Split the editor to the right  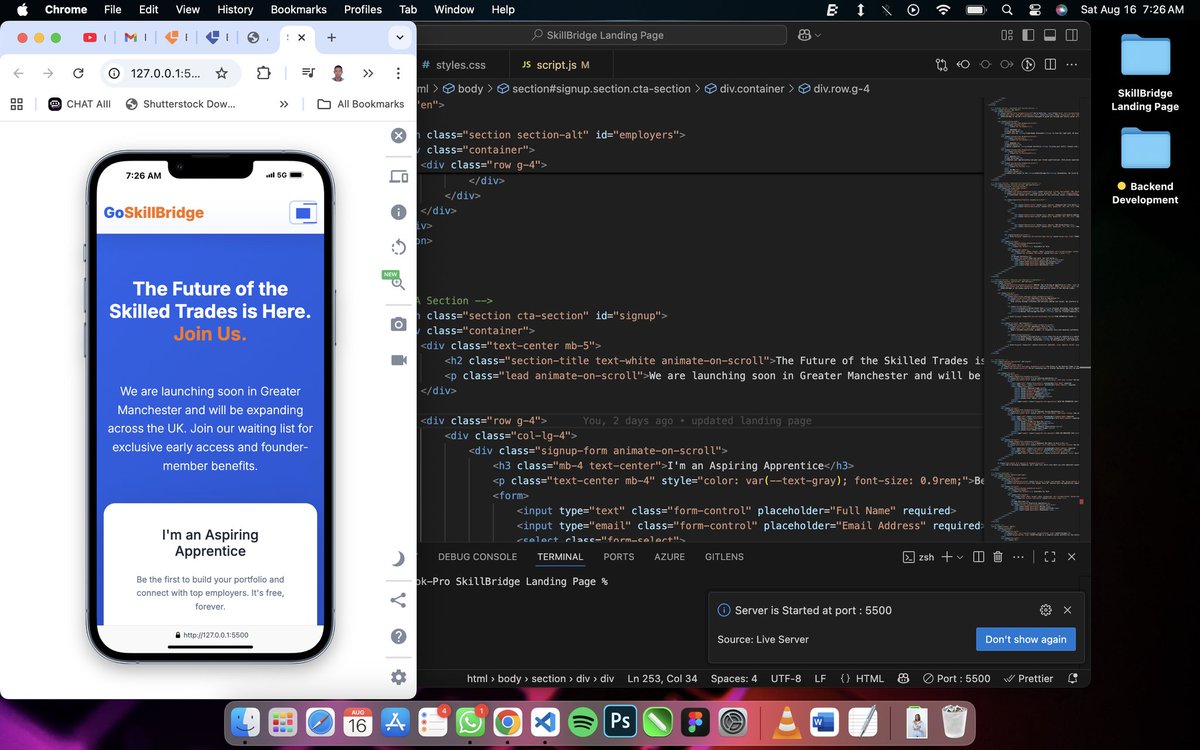[x=1051, y=65]
